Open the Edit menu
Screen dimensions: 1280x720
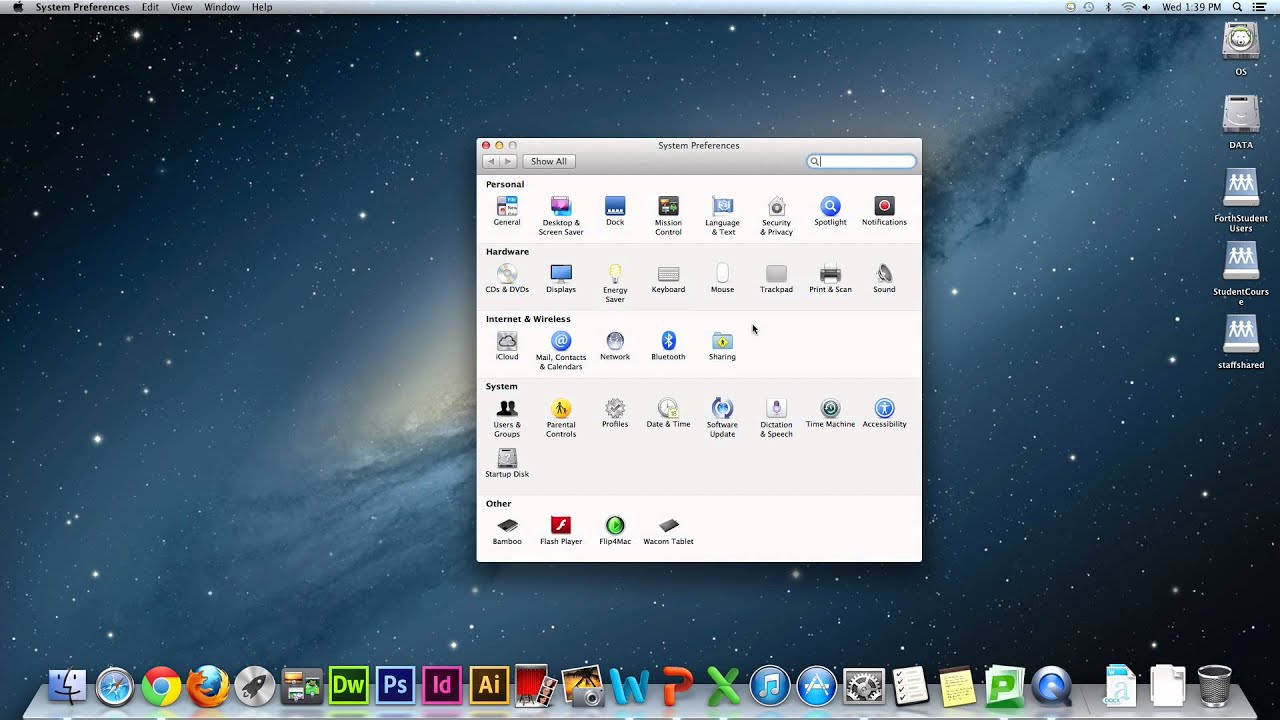[150, 7]
